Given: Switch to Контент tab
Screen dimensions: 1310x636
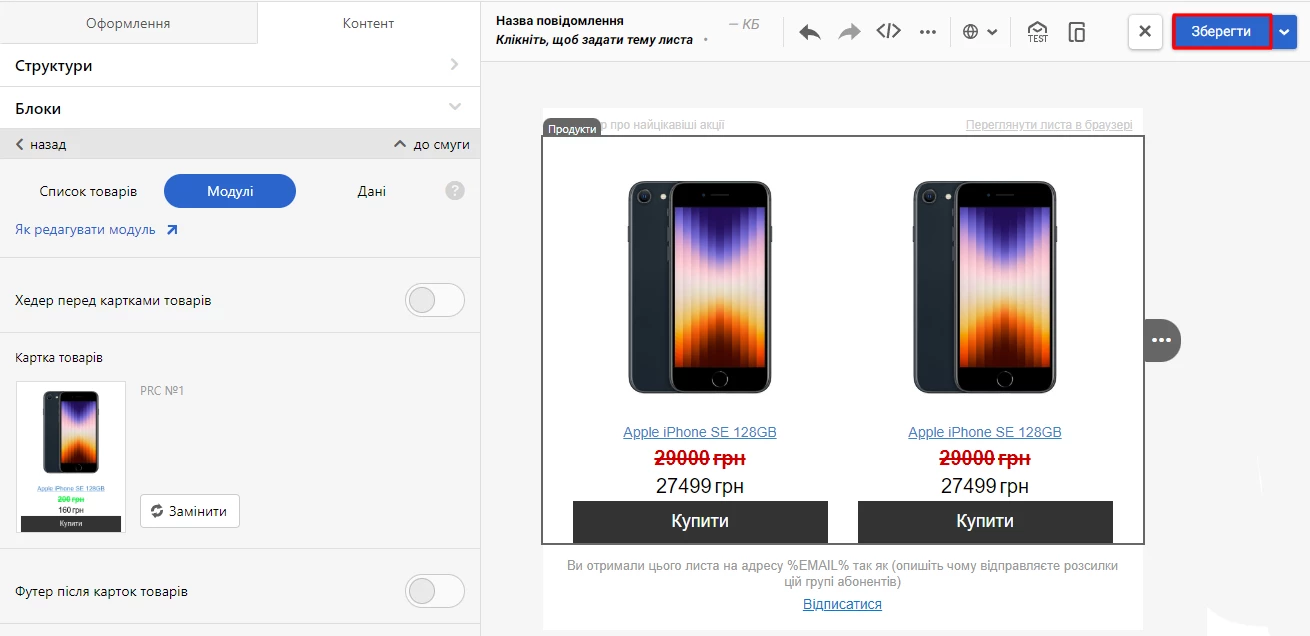Looking at the screenshot, I should tap(368, 23).
